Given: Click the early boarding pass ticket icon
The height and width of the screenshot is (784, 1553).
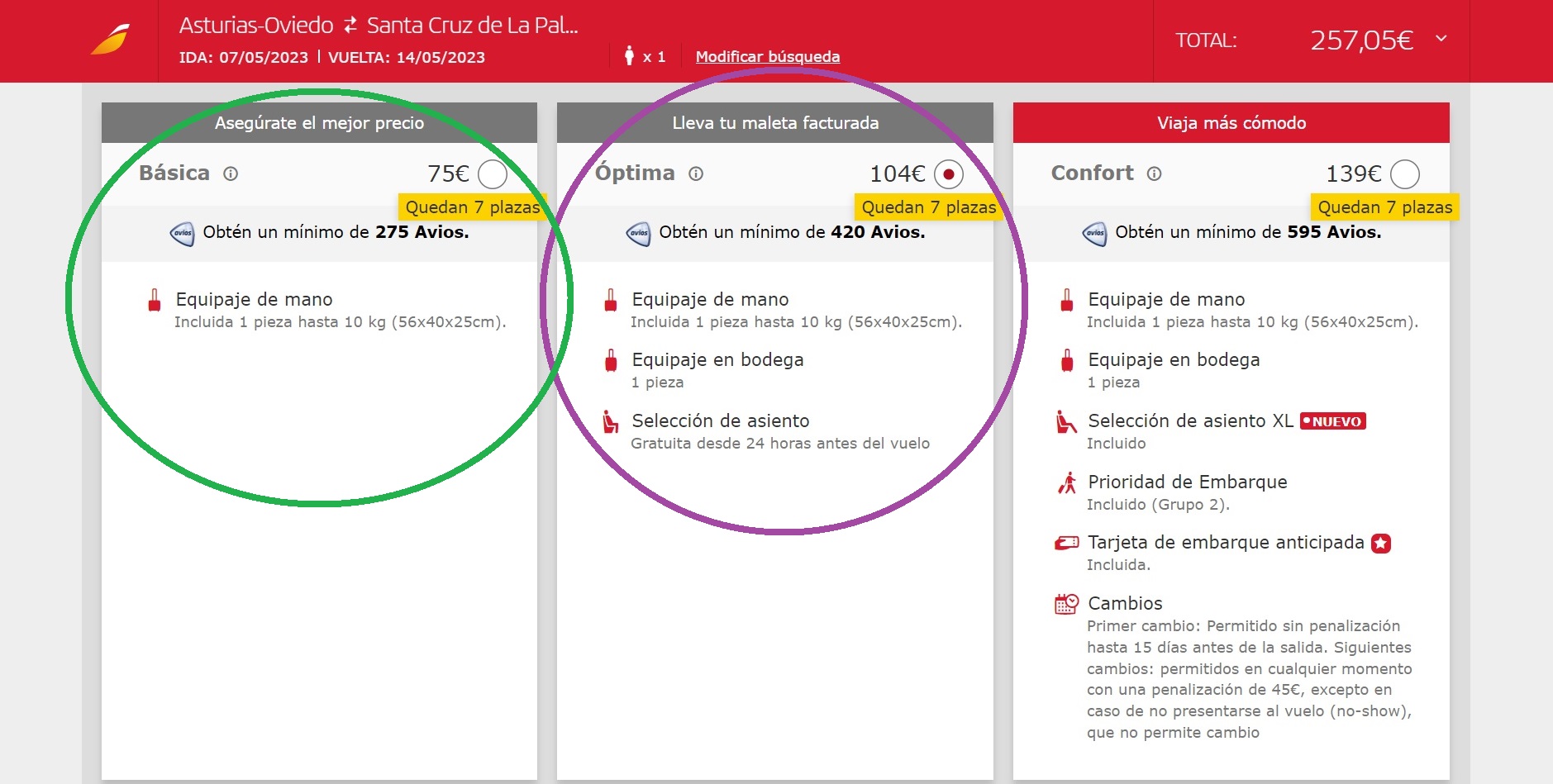Looking at the screenshot, I should click(x=1066, y=543).
